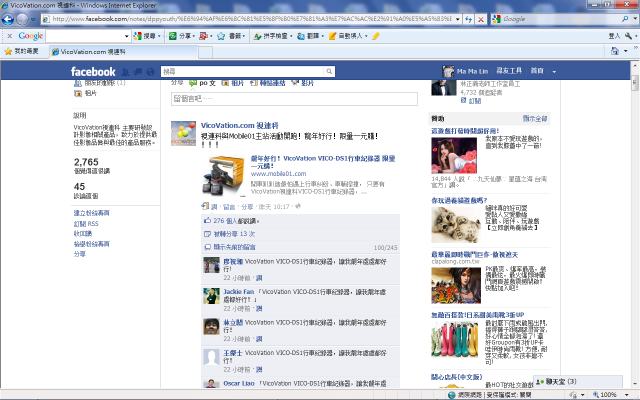Click the find friends link in Facebook header

509,71
